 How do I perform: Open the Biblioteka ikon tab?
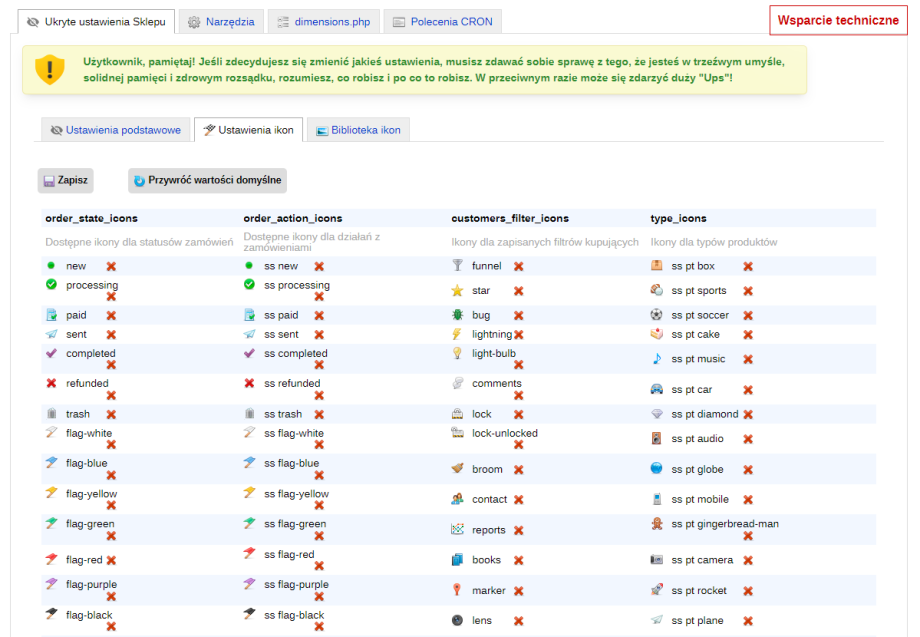[x=358, y=130]
